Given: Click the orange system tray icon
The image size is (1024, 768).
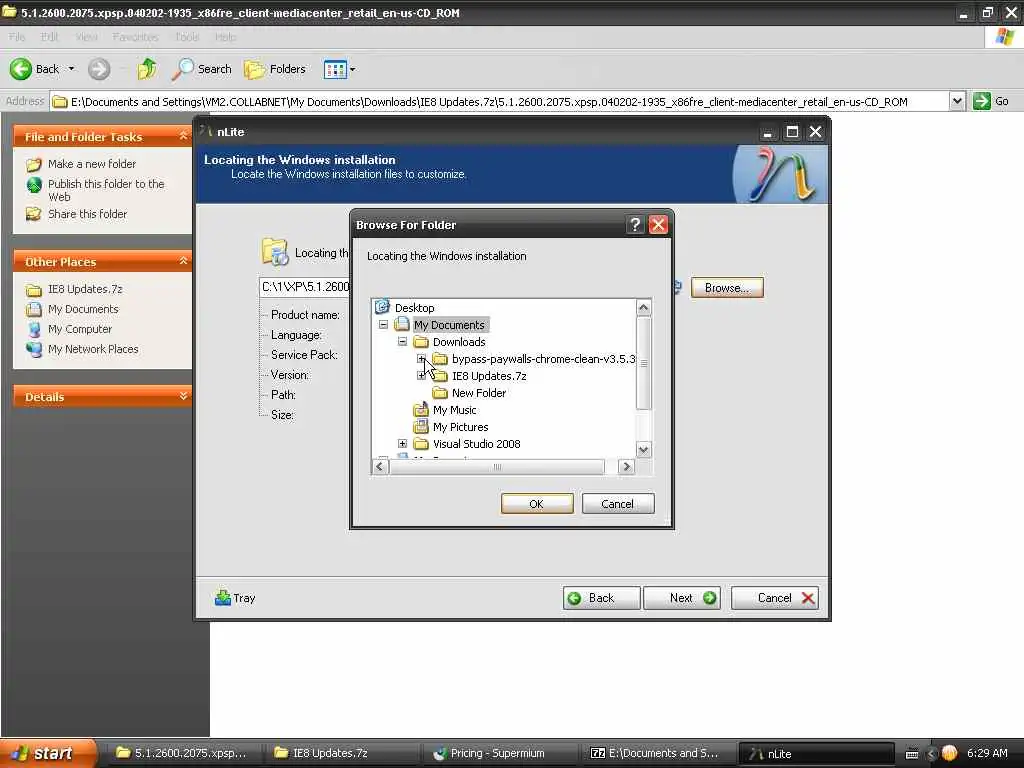Looking at the screenshot, I should pos(950,753).
